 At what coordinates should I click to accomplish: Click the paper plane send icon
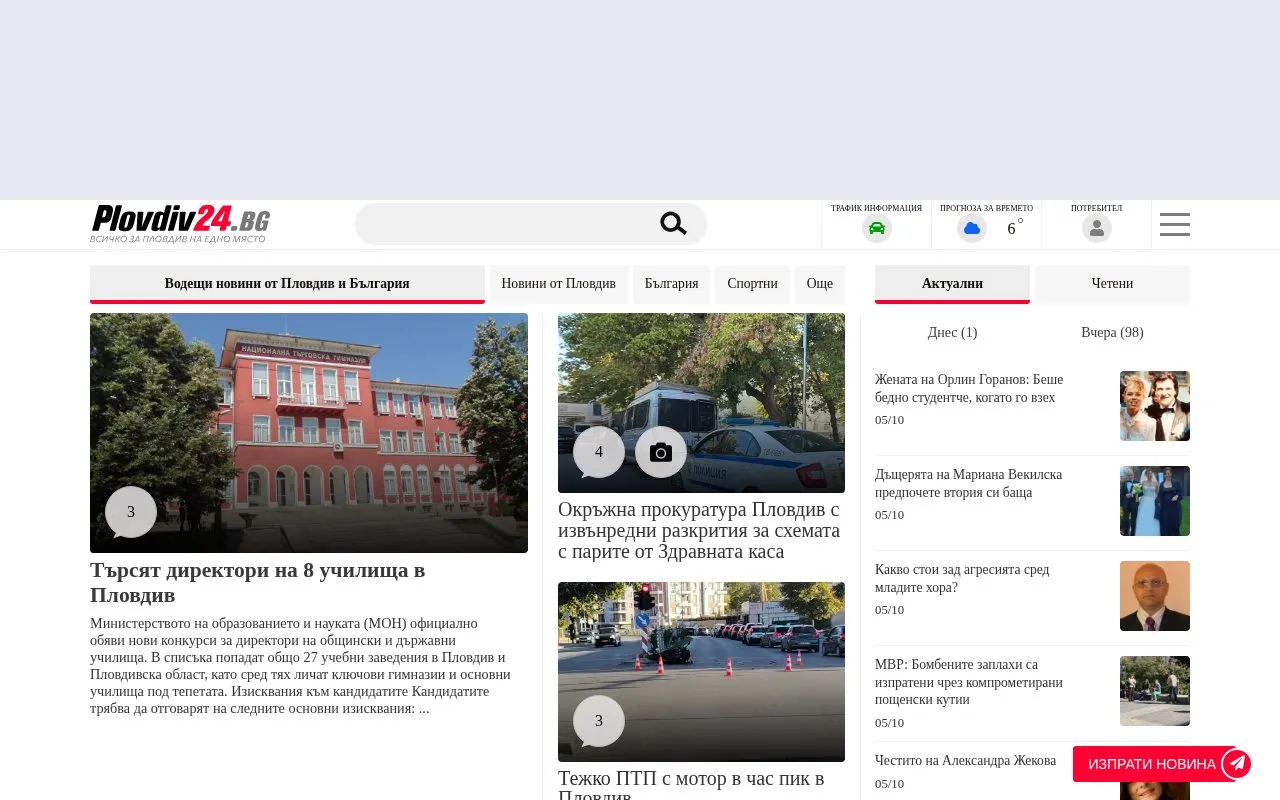1237,764
